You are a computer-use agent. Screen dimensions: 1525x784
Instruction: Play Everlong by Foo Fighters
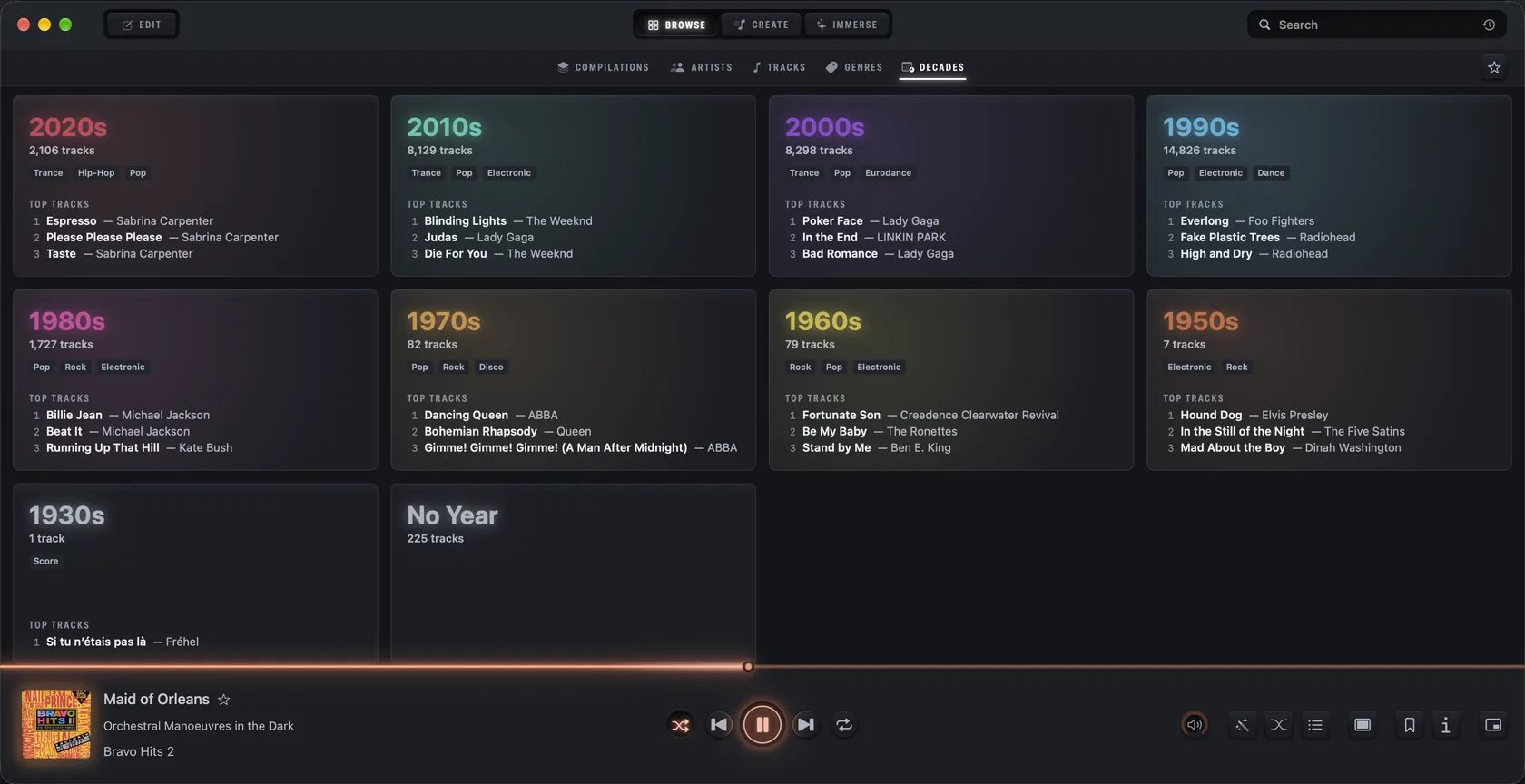click(x=1240, y=221)
